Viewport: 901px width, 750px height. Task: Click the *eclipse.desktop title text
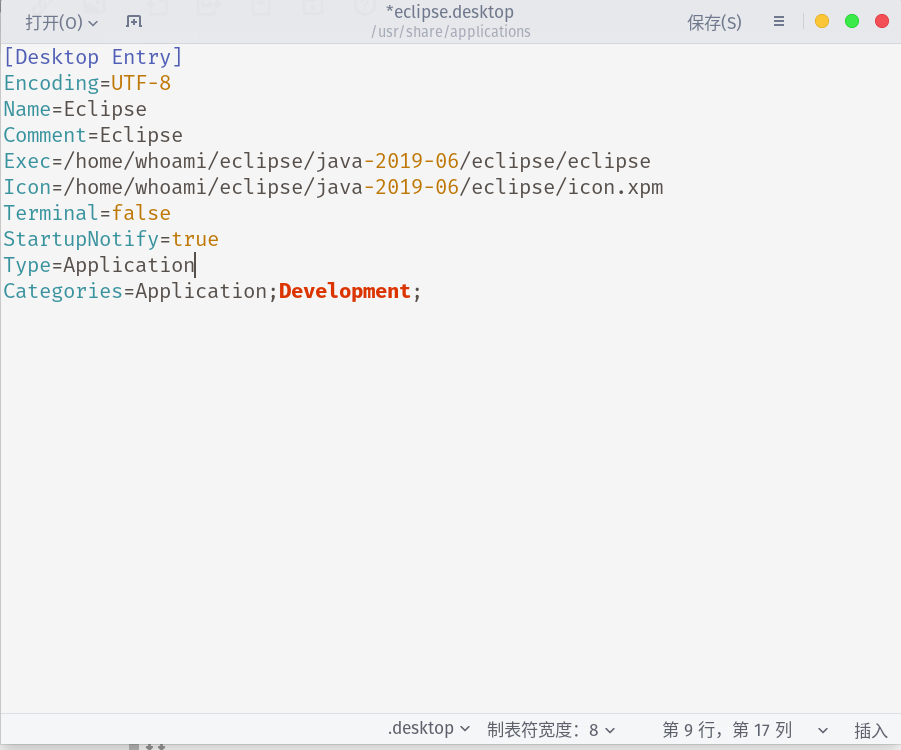point(450,11)
